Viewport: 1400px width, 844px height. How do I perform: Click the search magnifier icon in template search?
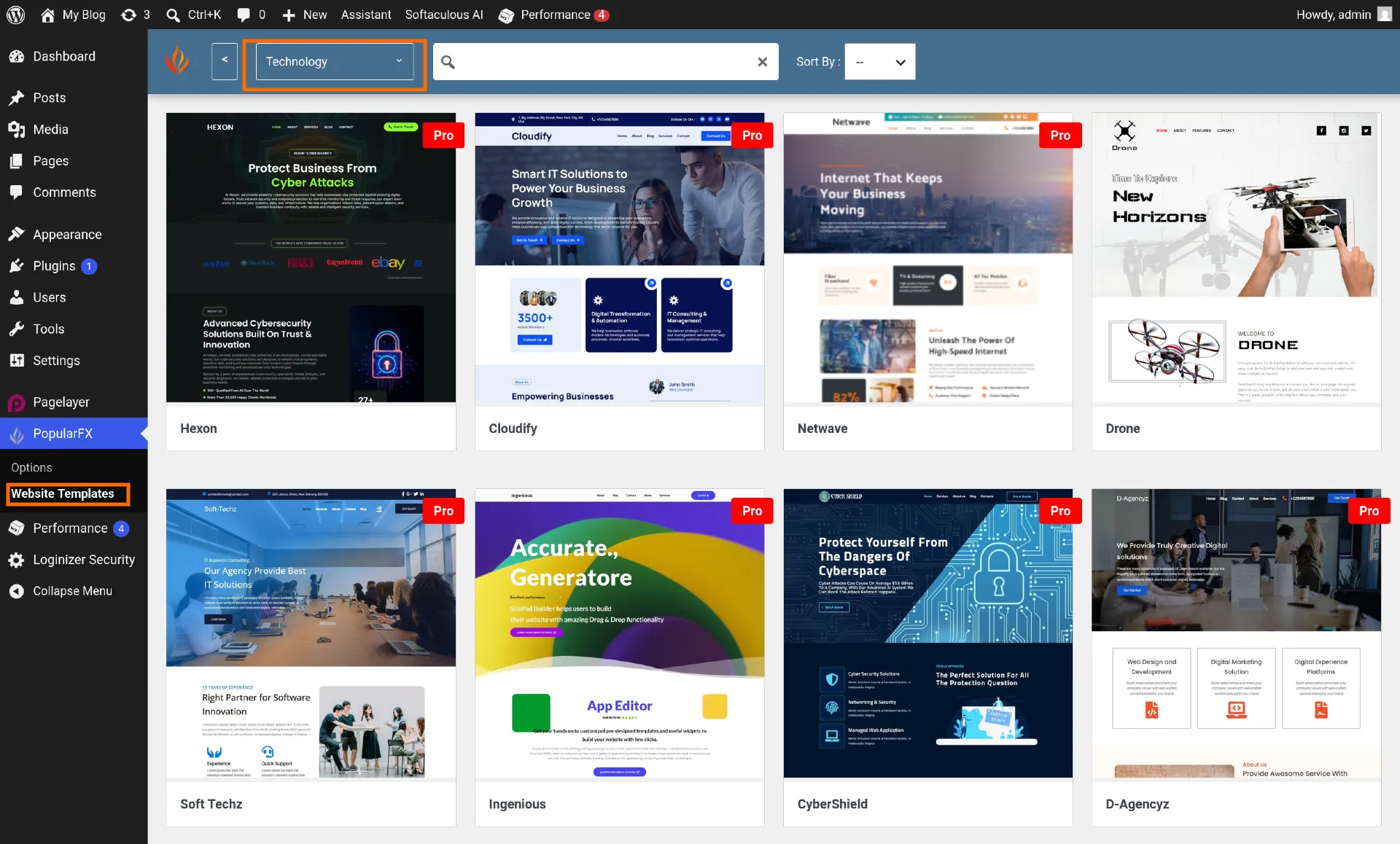[x=448, y=62]
